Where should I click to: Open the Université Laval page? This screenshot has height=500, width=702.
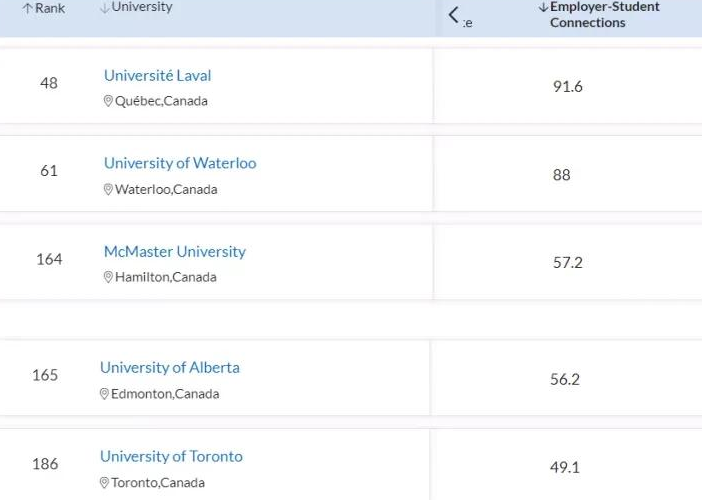pyautogui.click(x=157, y=75)
